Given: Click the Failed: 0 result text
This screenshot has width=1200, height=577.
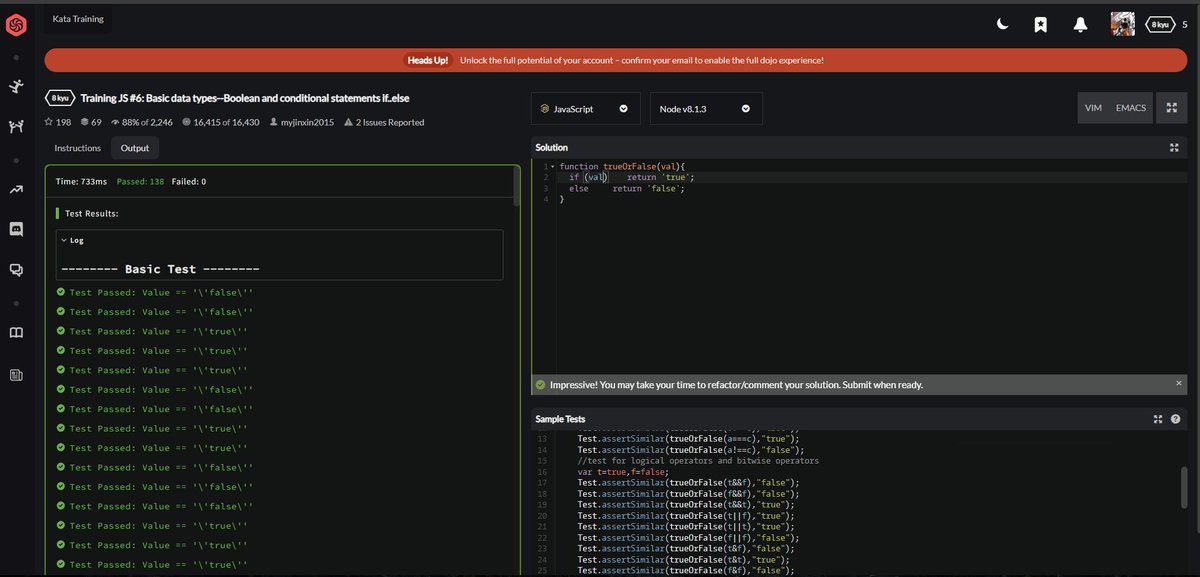Looking at the screenshot, I should coord(189,182).
